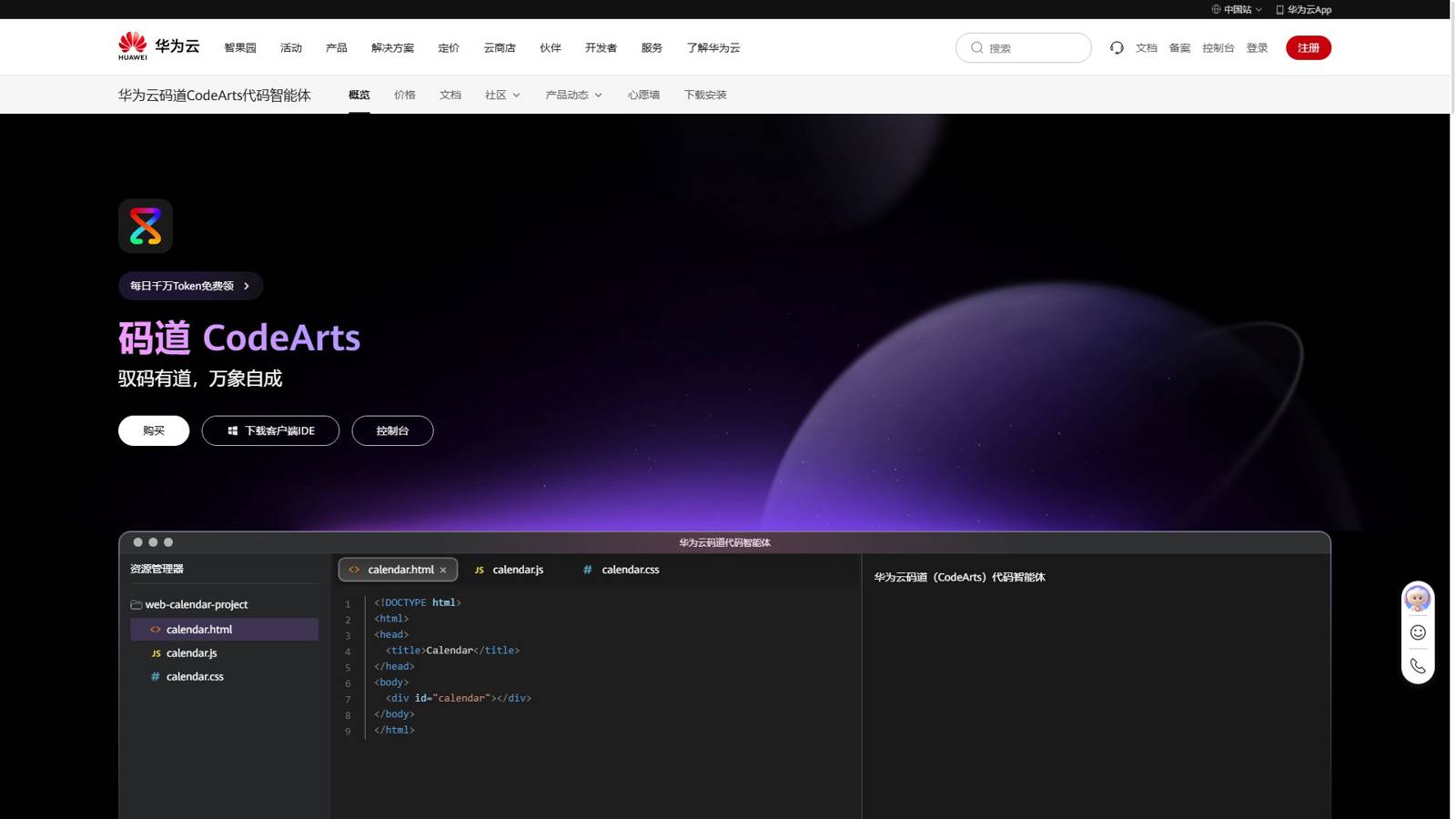This screenshot has height=819, width=1456.
Task: Click the hero 控制台 button
Action: click(392, 430)
